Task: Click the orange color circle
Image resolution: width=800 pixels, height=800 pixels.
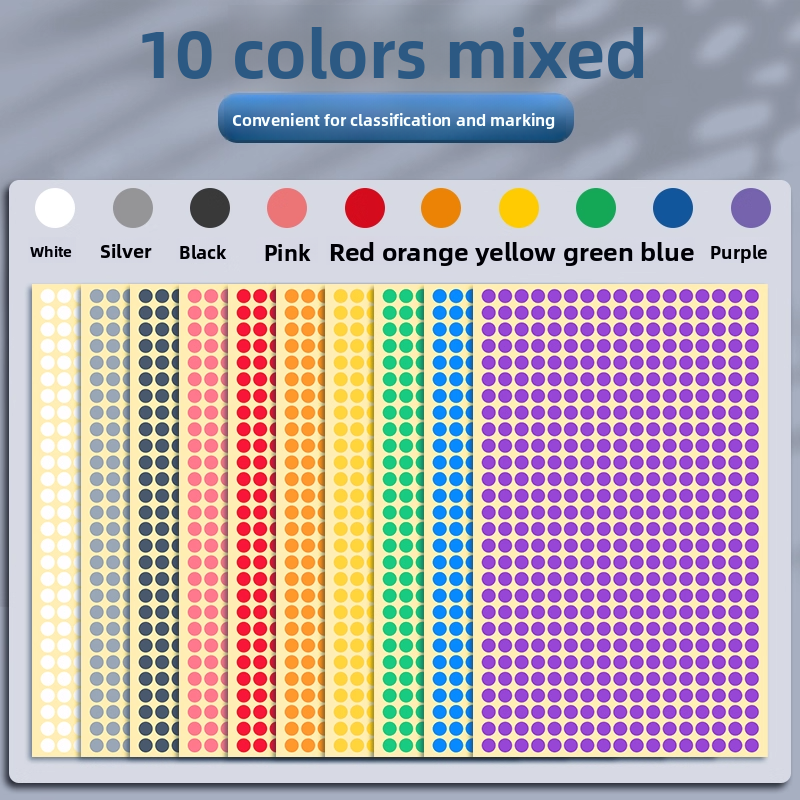Action: 441,208
